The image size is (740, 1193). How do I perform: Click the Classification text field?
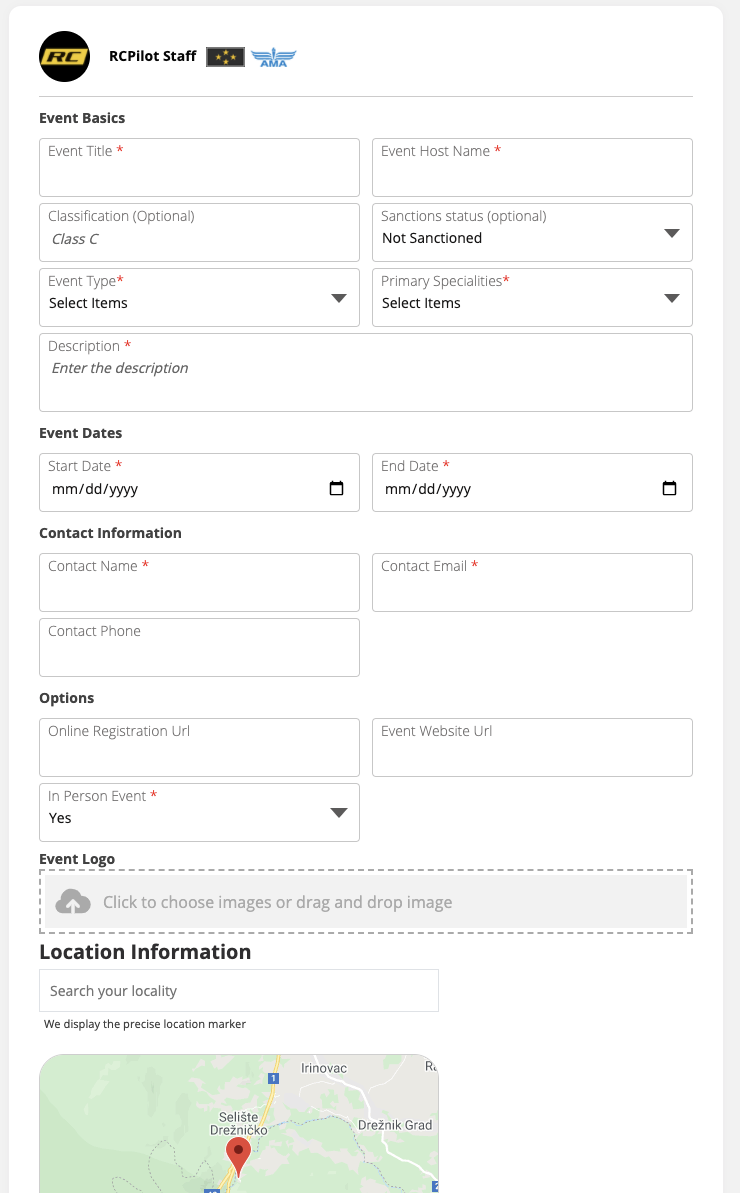click(x=199, y=240)
